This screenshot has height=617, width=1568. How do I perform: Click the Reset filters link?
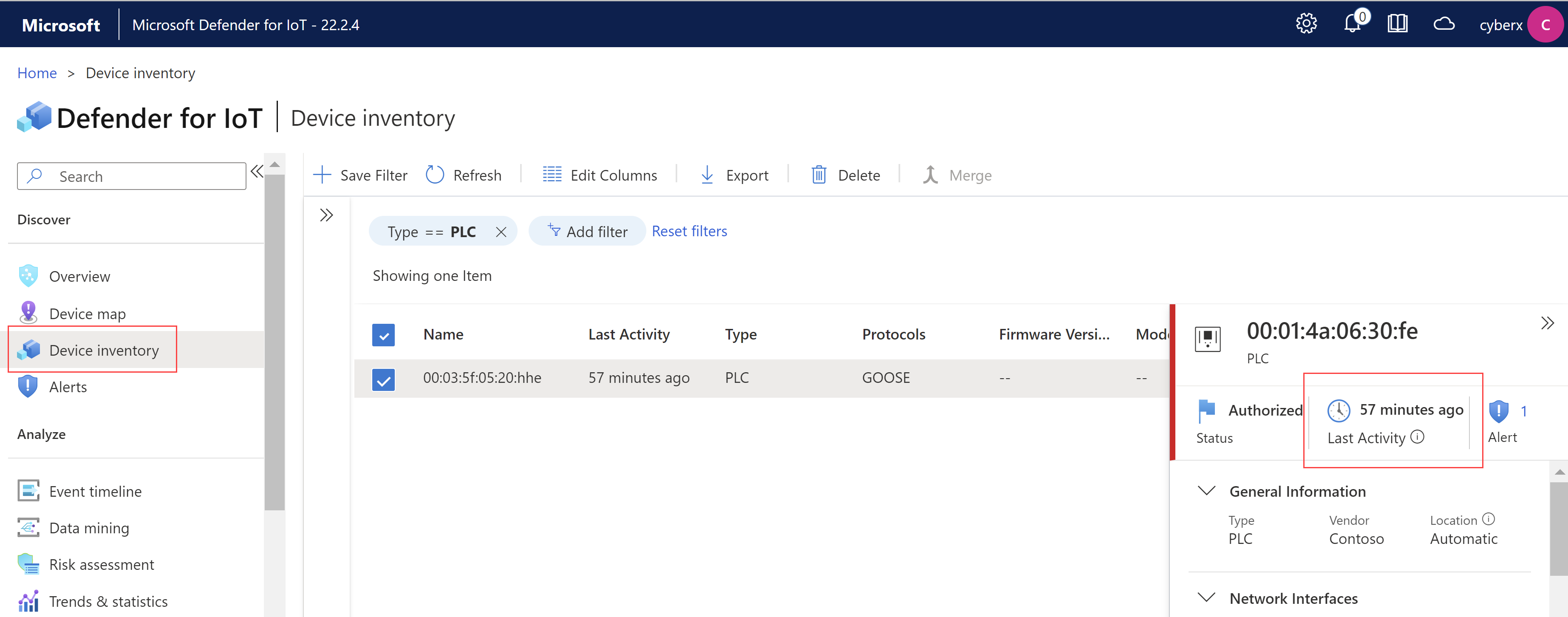tap(689, 231)
